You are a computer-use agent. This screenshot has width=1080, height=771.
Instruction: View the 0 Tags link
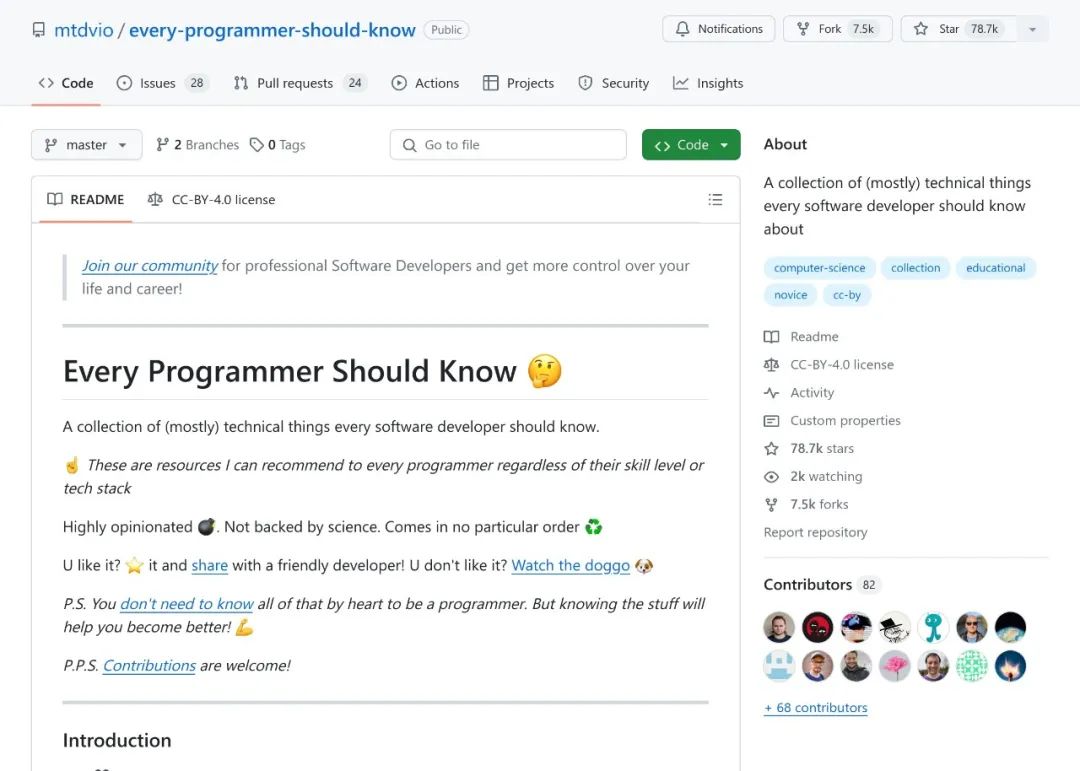tap(277, 145)
